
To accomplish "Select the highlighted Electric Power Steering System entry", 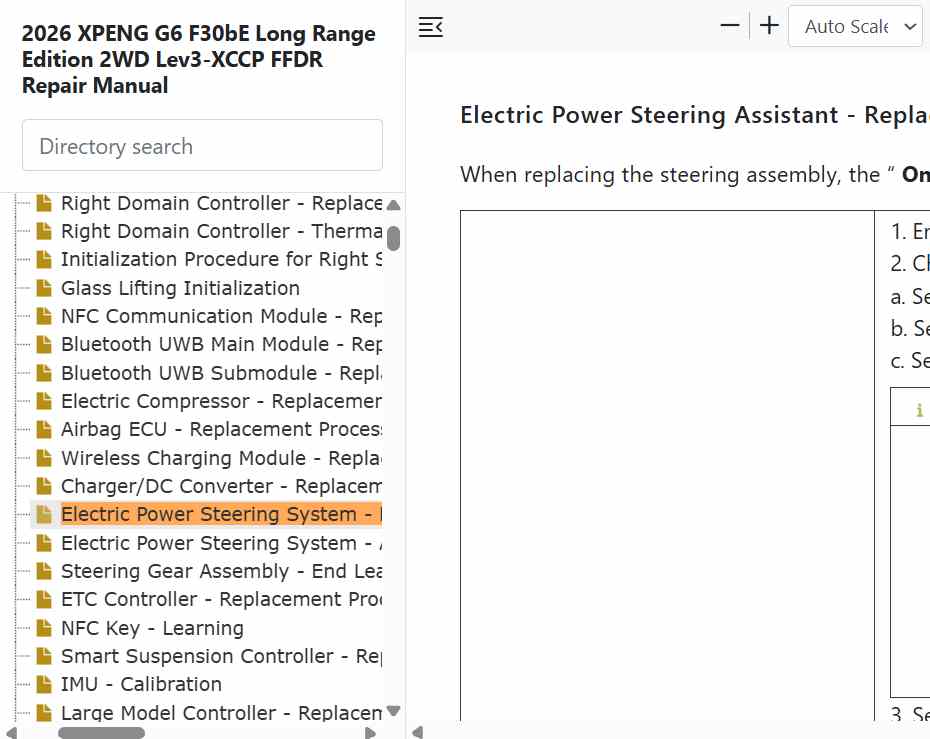I will pos(221,514).
